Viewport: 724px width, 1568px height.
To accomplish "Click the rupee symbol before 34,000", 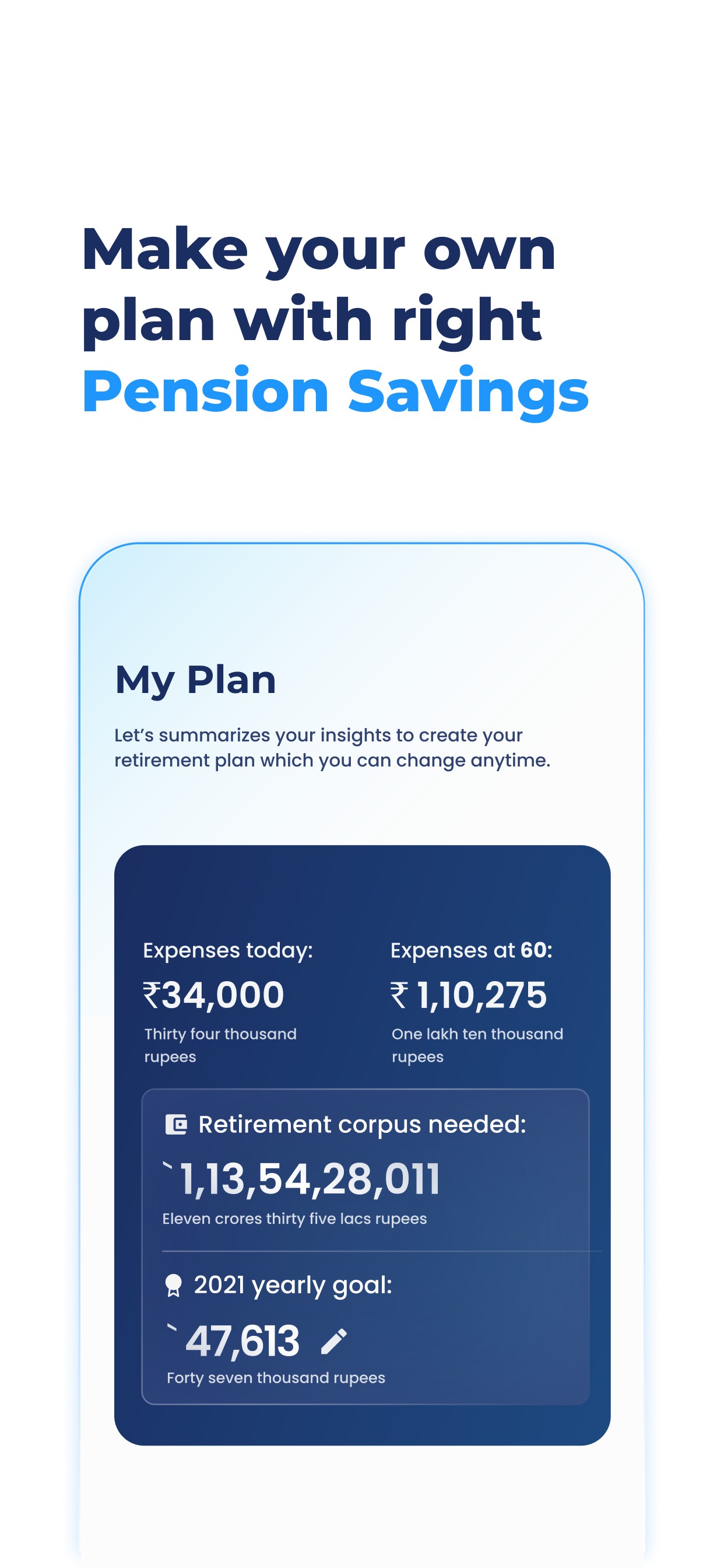I will pyautogui.click(x=152, y=995).
